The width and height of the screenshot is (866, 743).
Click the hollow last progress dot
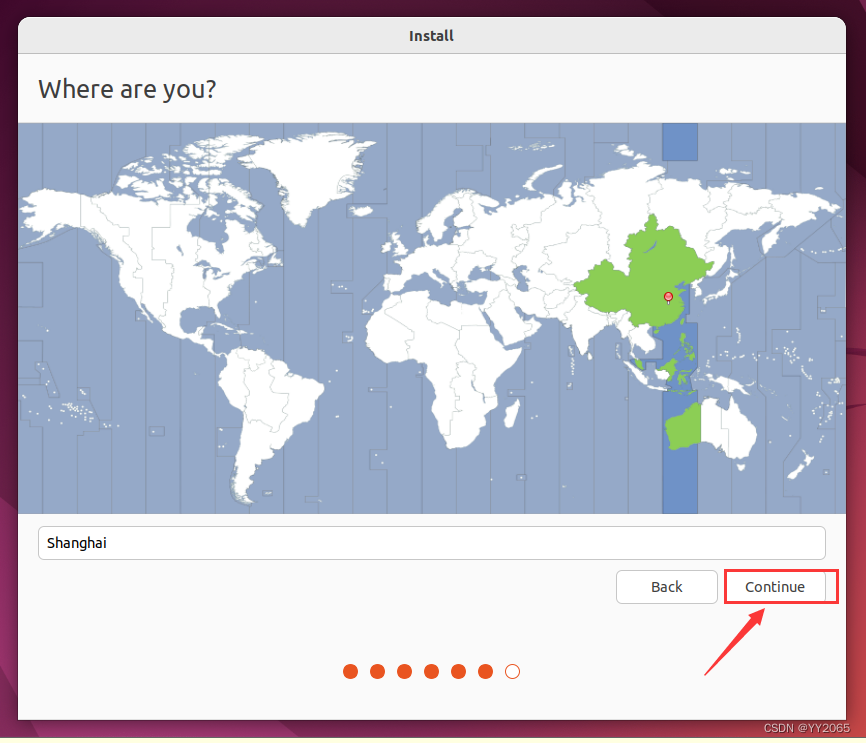[513, 671]
